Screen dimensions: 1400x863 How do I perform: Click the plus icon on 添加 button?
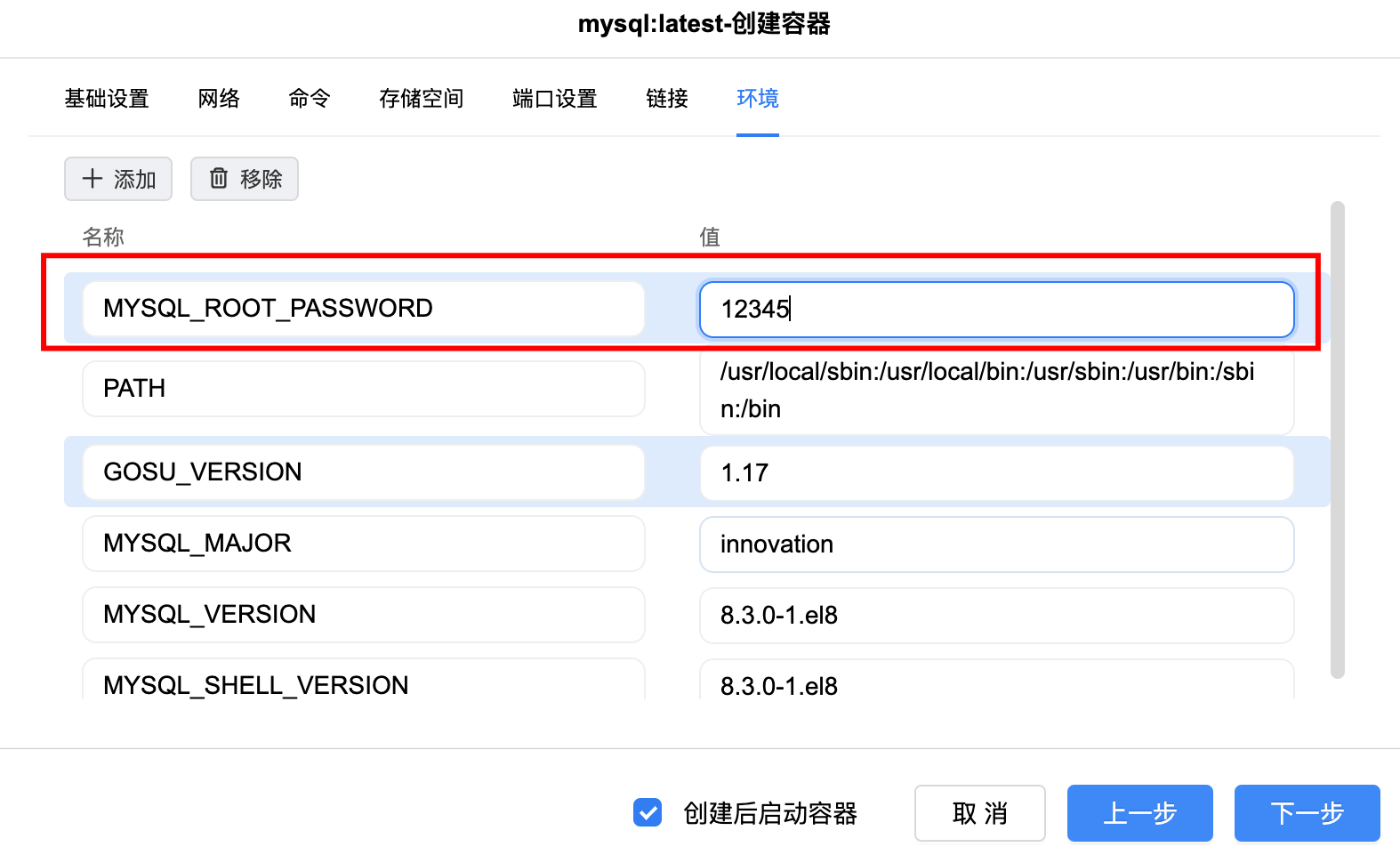pos(93,179)
